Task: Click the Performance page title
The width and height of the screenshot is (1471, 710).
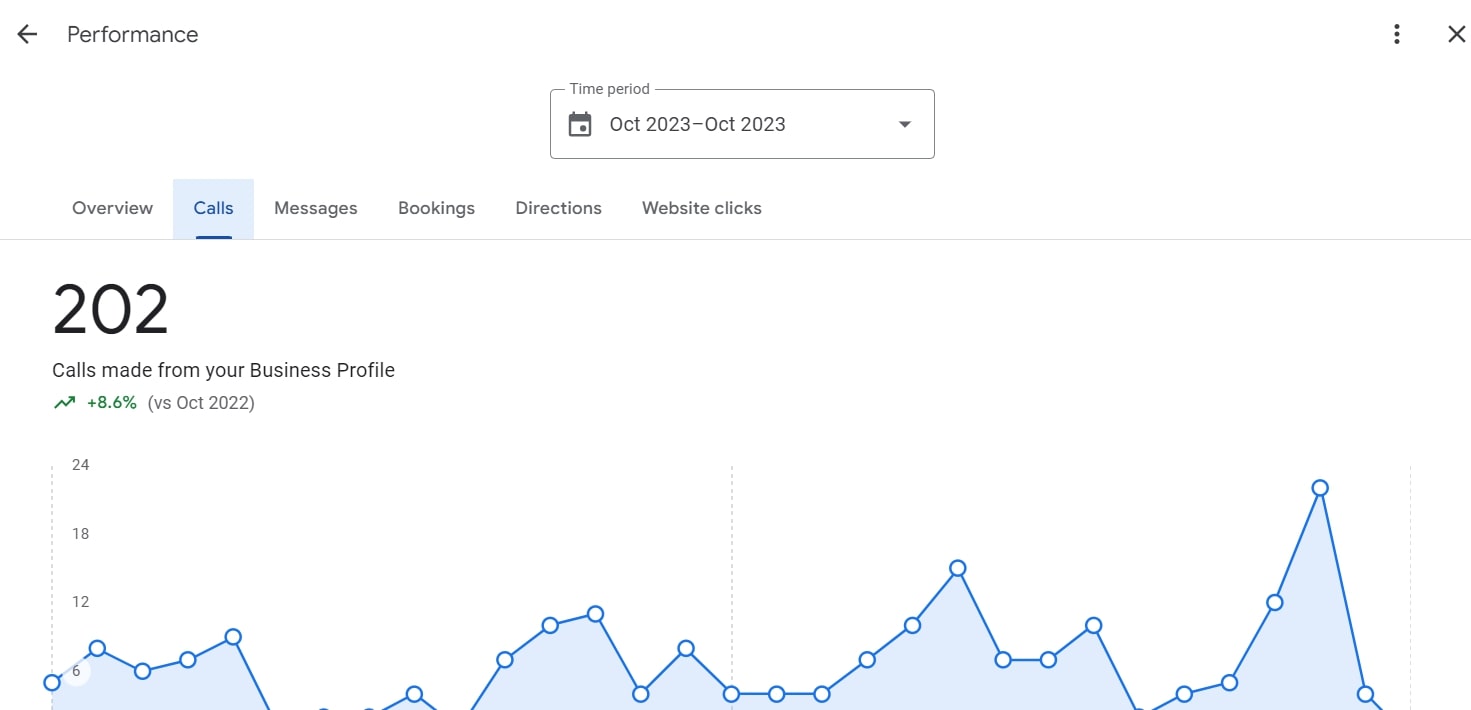Action: click(x=132, y=34)
